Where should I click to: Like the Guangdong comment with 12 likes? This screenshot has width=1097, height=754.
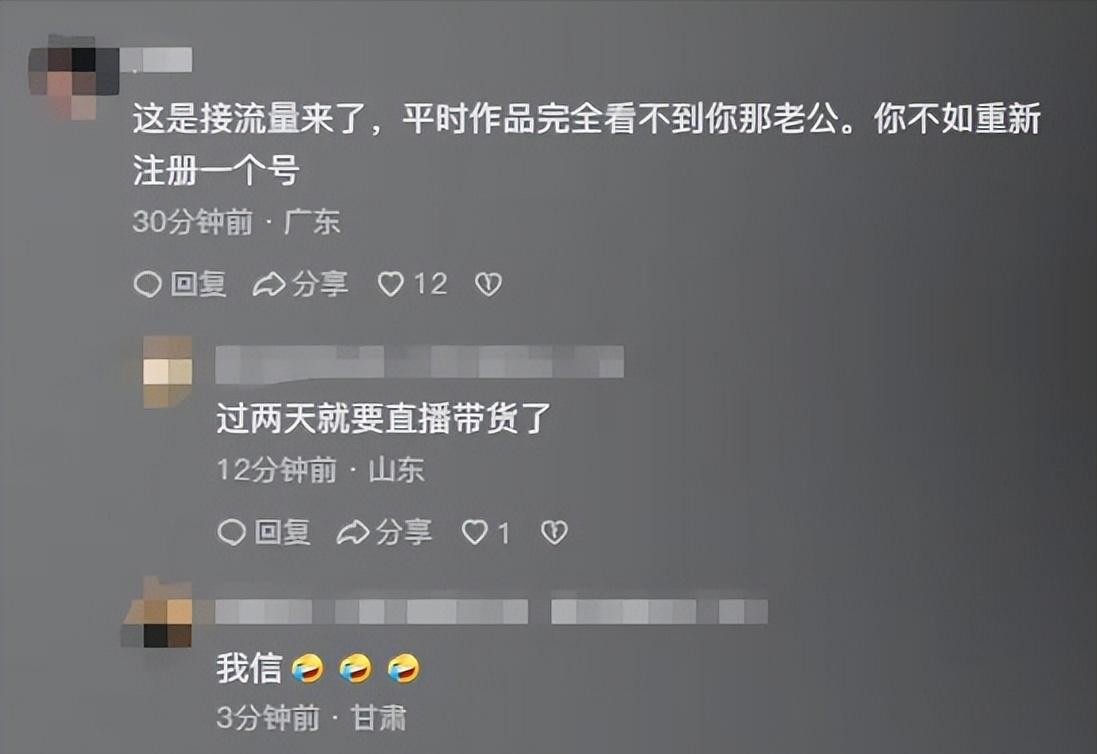390,284
